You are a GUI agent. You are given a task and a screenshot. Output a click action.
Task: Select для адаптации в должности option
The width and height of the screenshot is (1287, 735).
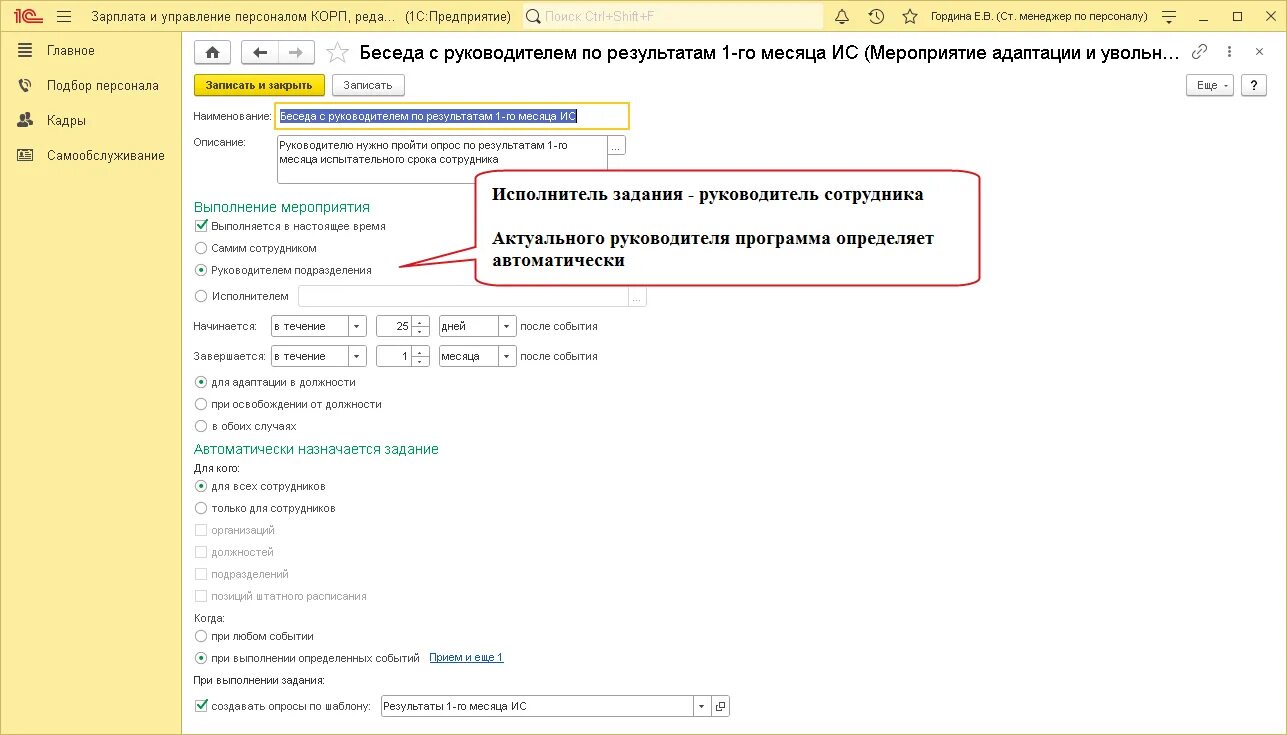[201, 382]
